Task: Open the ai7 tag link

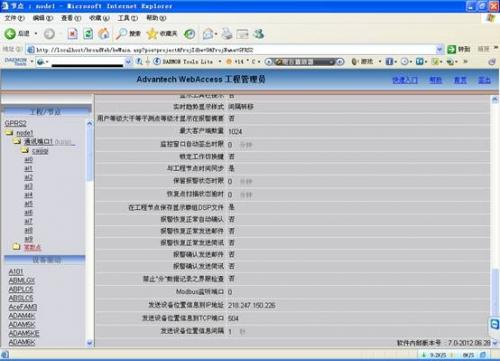Action: (29, 221)
